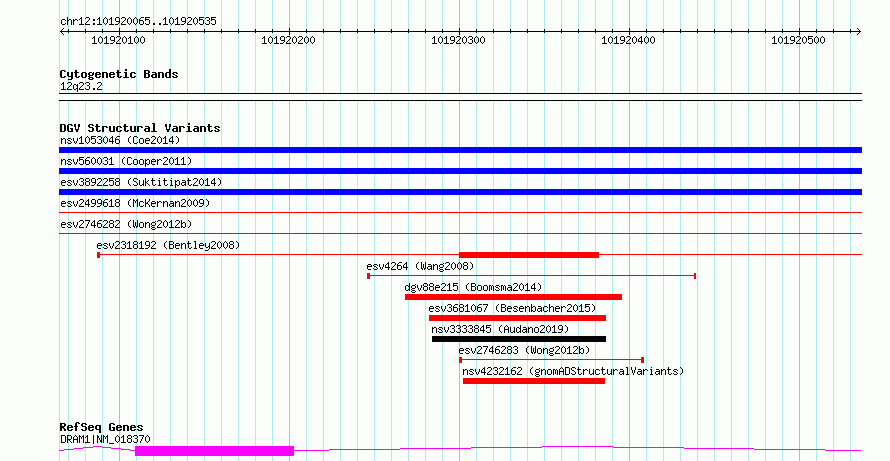
Task: Select the esv2746283 Wong2012b thin red line
Action: click(551, 360)
